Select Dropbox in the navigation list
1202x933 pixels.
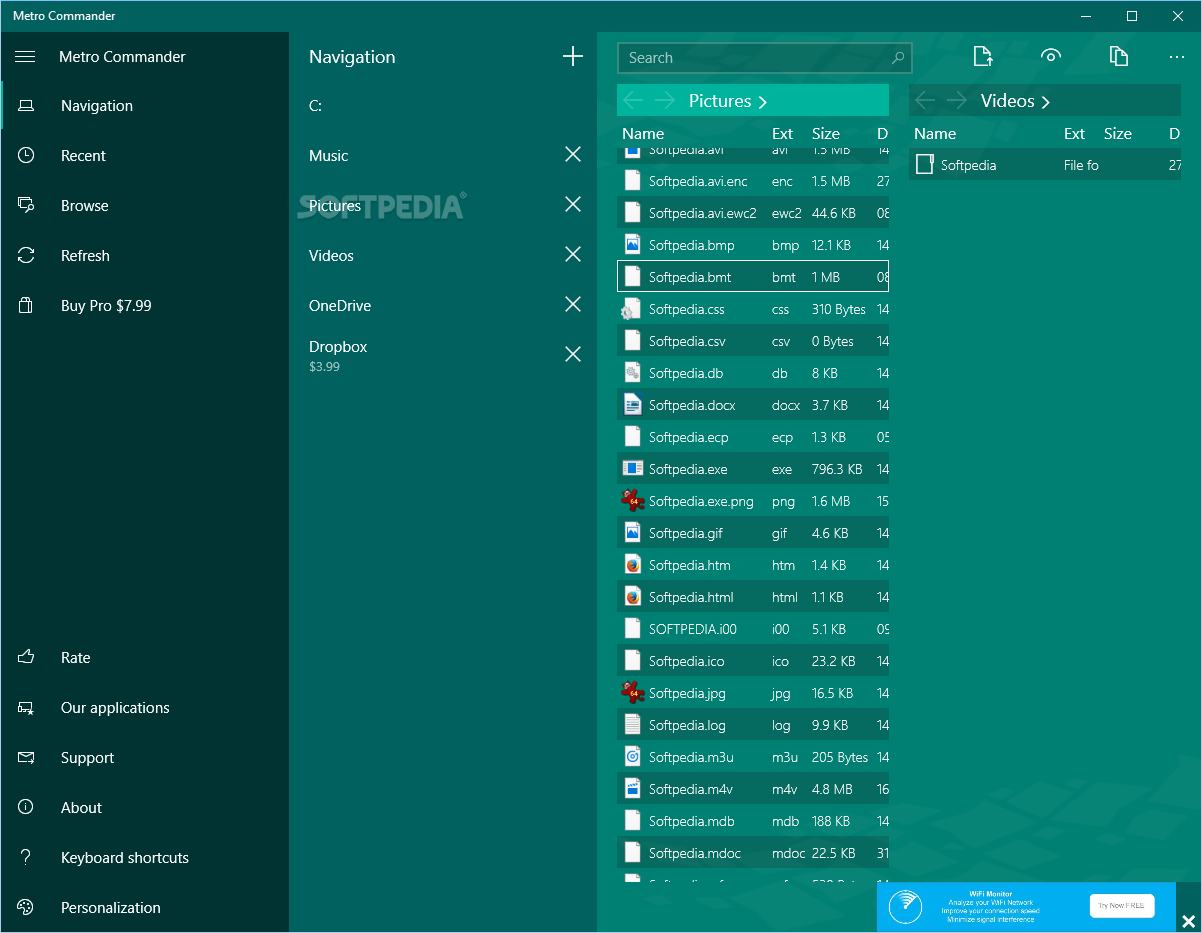pos(338,347)
